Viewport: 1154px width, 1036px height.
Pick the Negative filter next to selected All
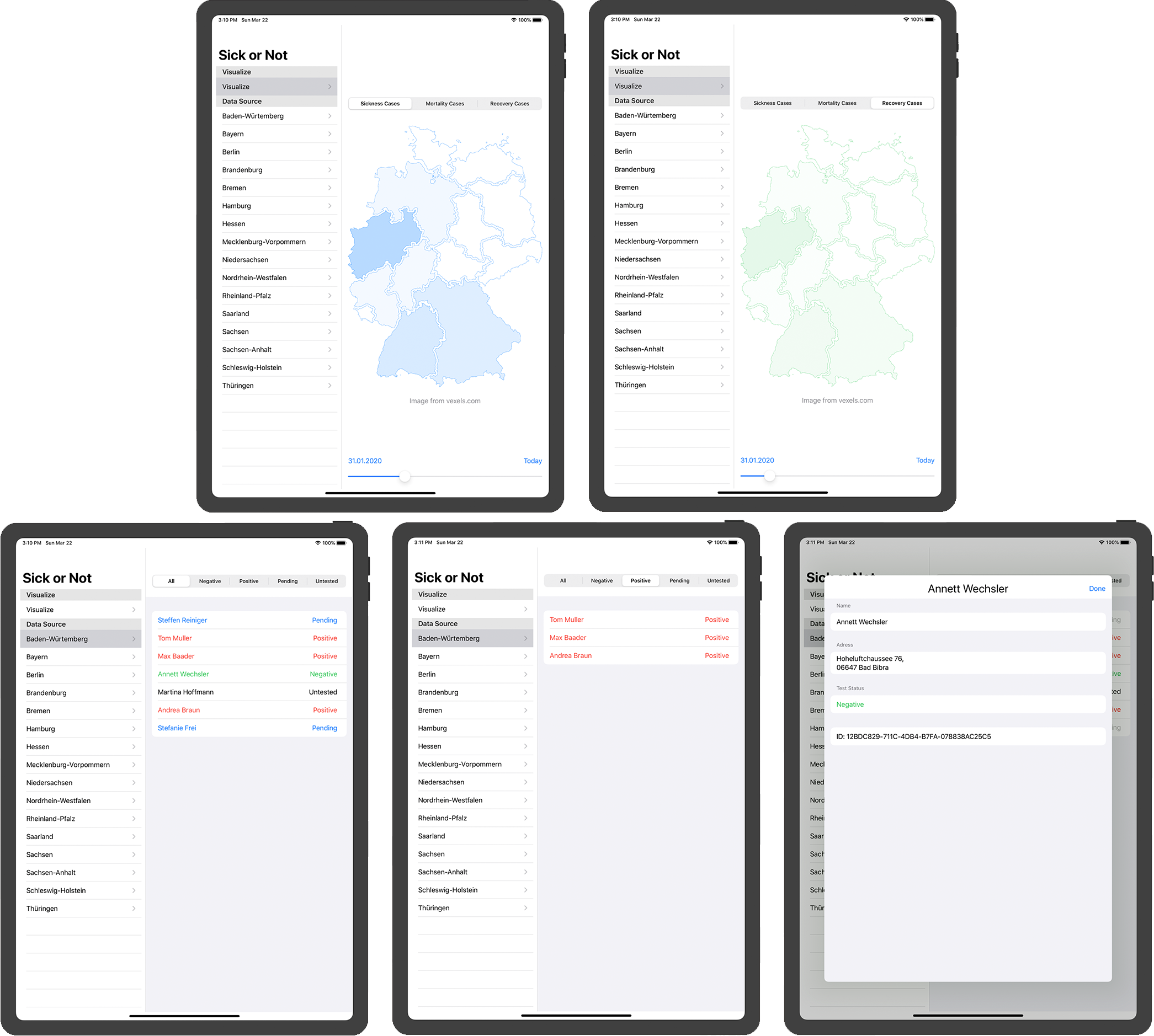(x=210, y=581)
